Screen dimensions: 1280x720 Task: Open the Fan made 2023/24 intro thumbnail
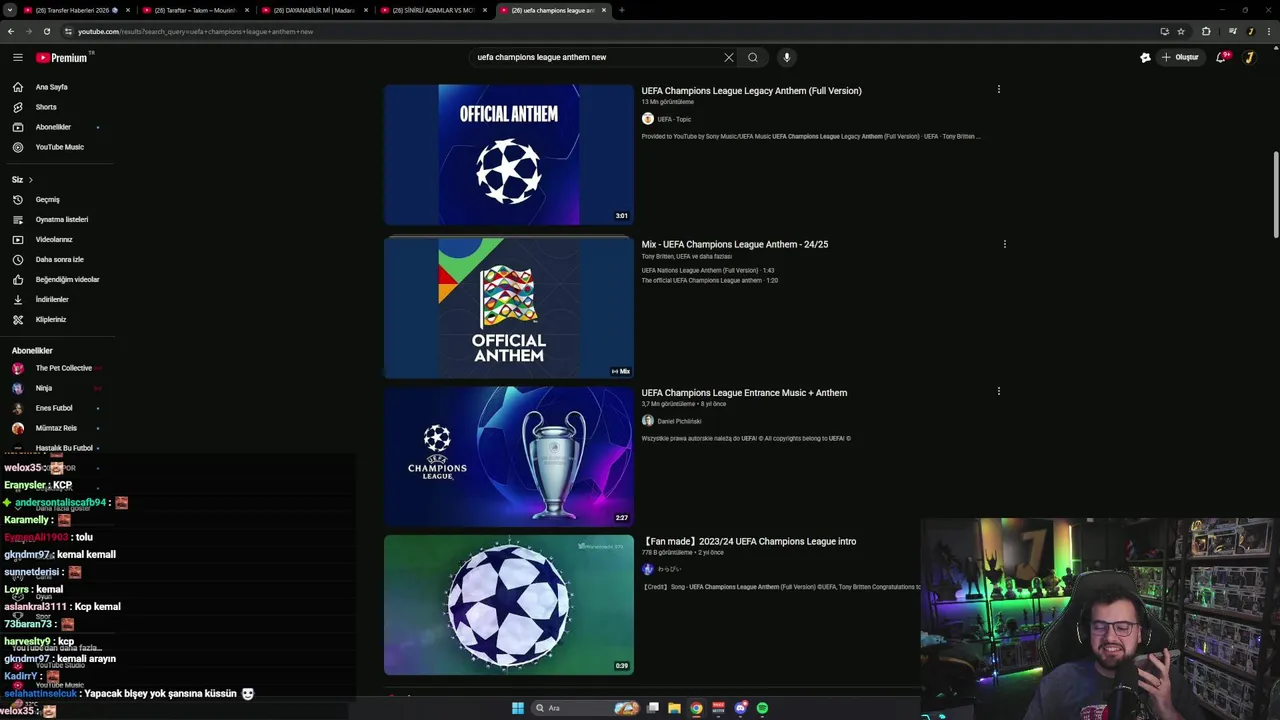(508, 605)
